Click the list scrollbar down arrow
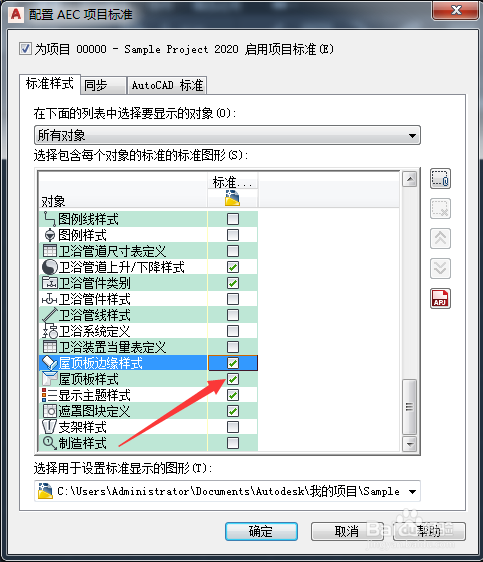The height and width of the screenshot is (562, 483). click(409, 444)
